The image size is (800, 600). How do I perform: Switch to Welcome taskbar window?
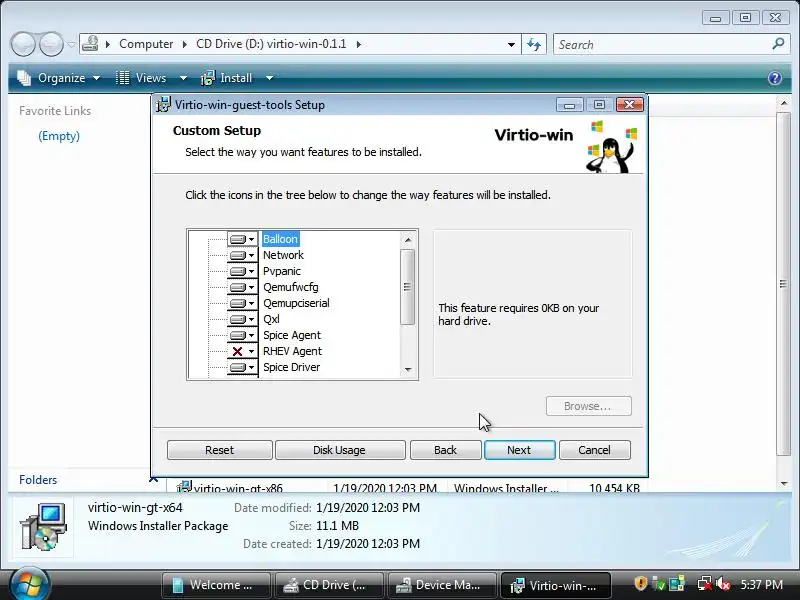(x=216, y=585)
